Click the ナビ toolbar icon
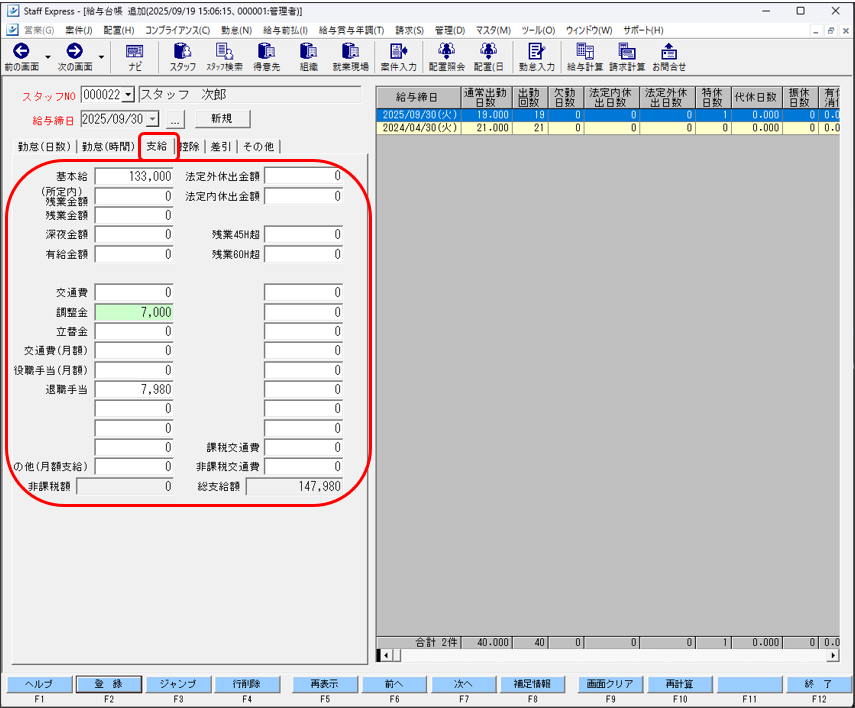This screenshot has width=855, height=708. coord(134,57)
